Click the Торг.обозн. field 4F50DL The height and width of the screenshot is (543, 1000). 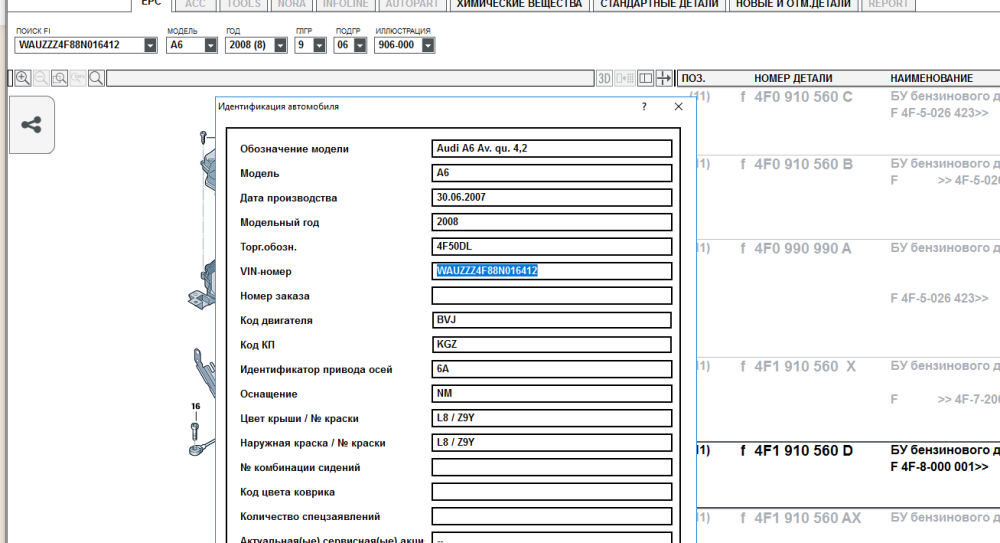point(552,246)
